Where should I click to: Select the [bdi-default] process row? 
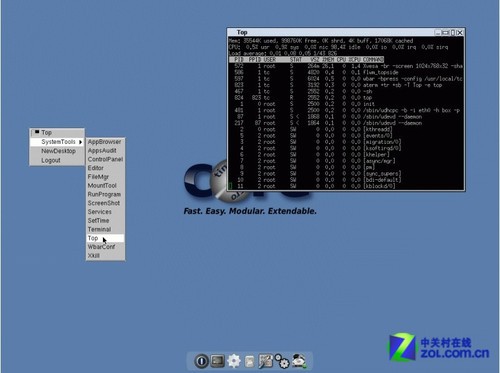(x=346, y=180)
